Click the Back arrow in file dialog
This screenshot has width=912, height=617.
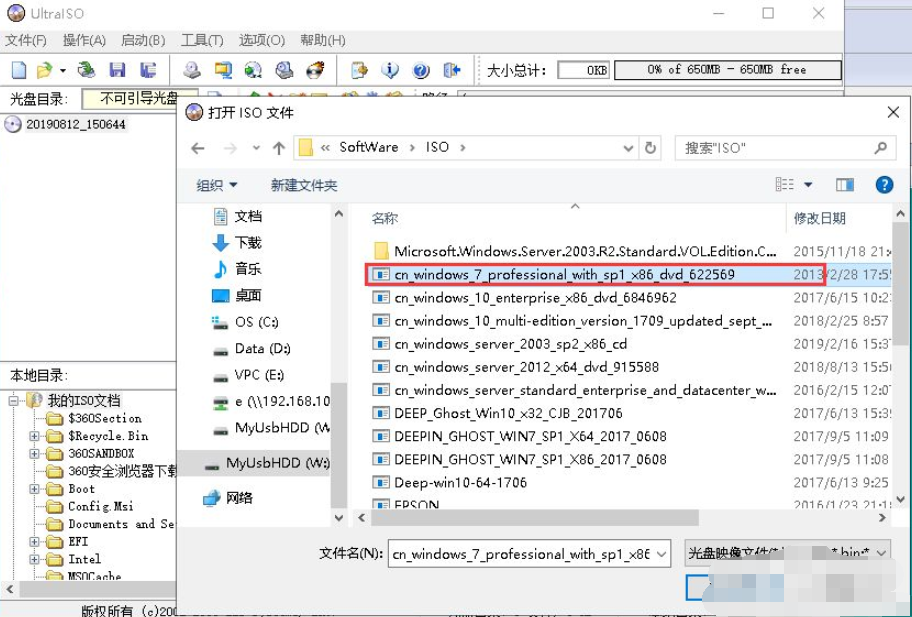pos(198,148)
